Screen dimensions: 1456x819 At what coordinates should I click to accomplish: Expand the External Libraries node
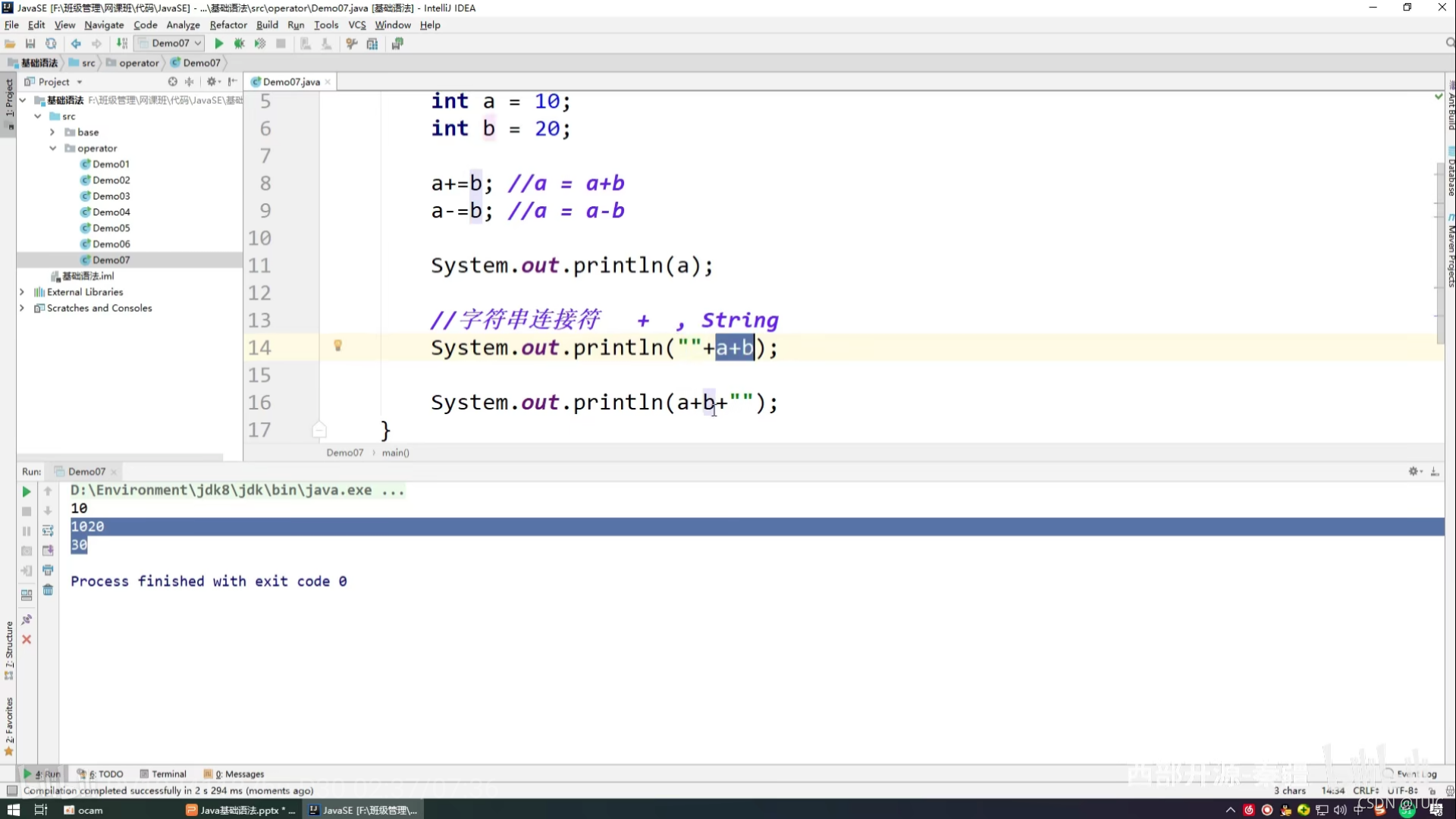pyautogui.click(x=22, y=292)
